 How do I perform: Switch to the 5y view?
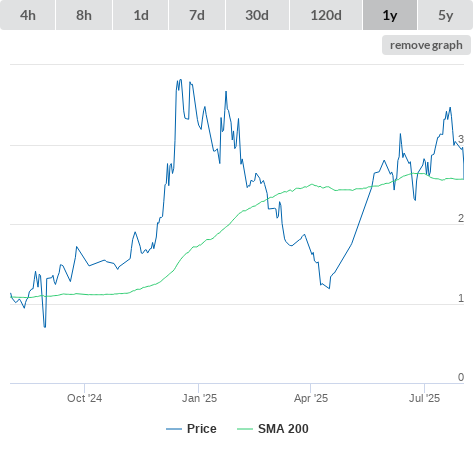pyautogui.click(x=446, y=15)
